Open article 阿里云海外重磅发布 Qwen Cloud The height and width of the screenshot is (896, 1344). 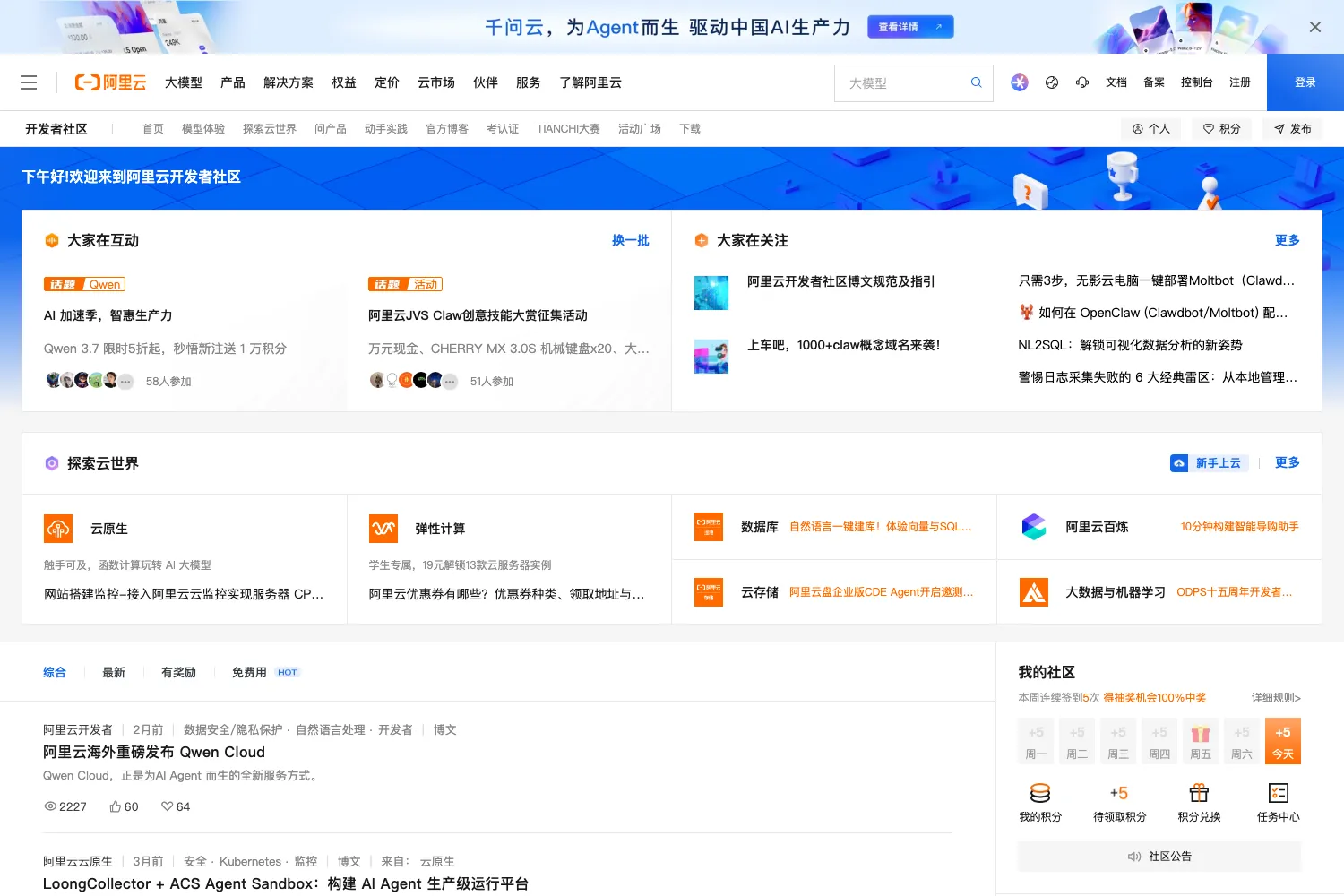coord(154,753)
